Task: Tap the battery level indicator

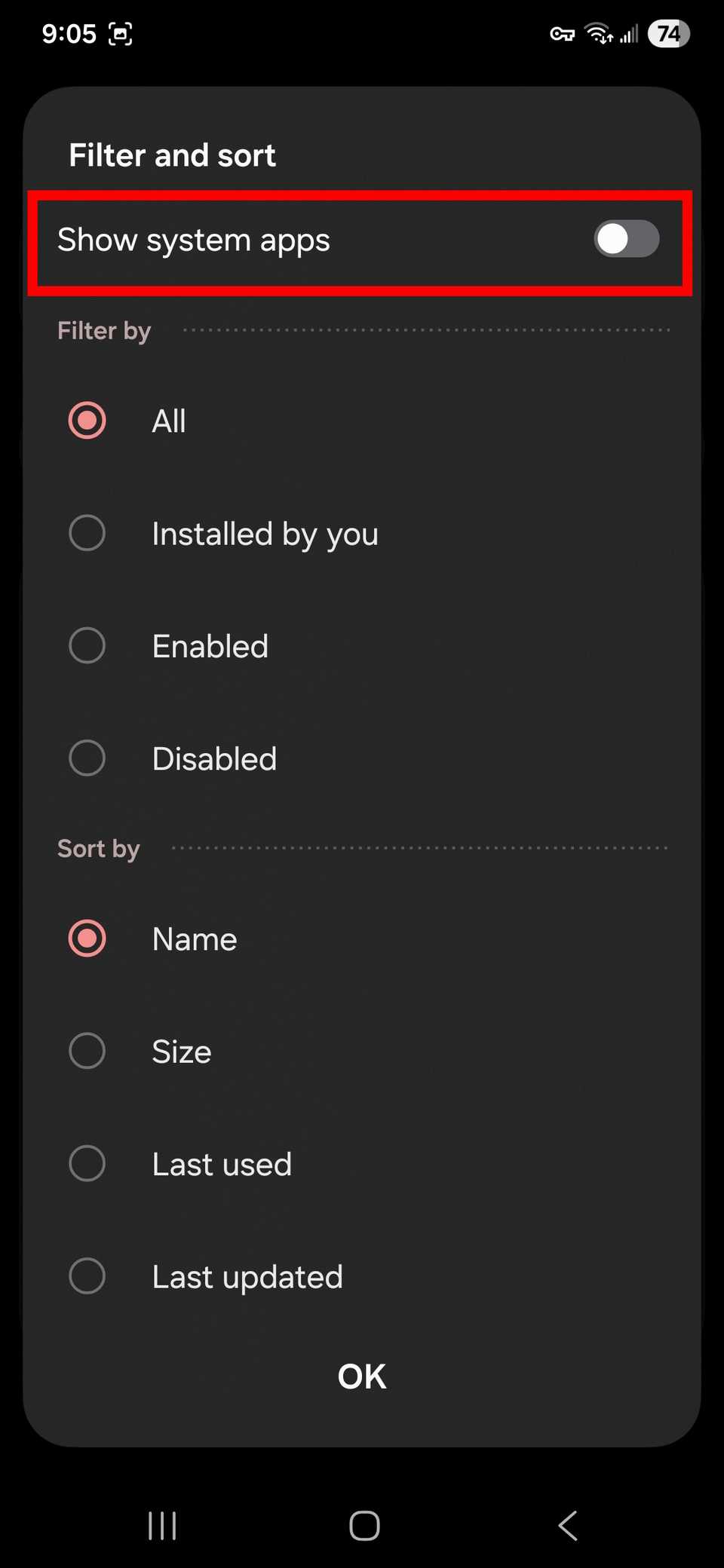Action: click(x=668, y=34)
